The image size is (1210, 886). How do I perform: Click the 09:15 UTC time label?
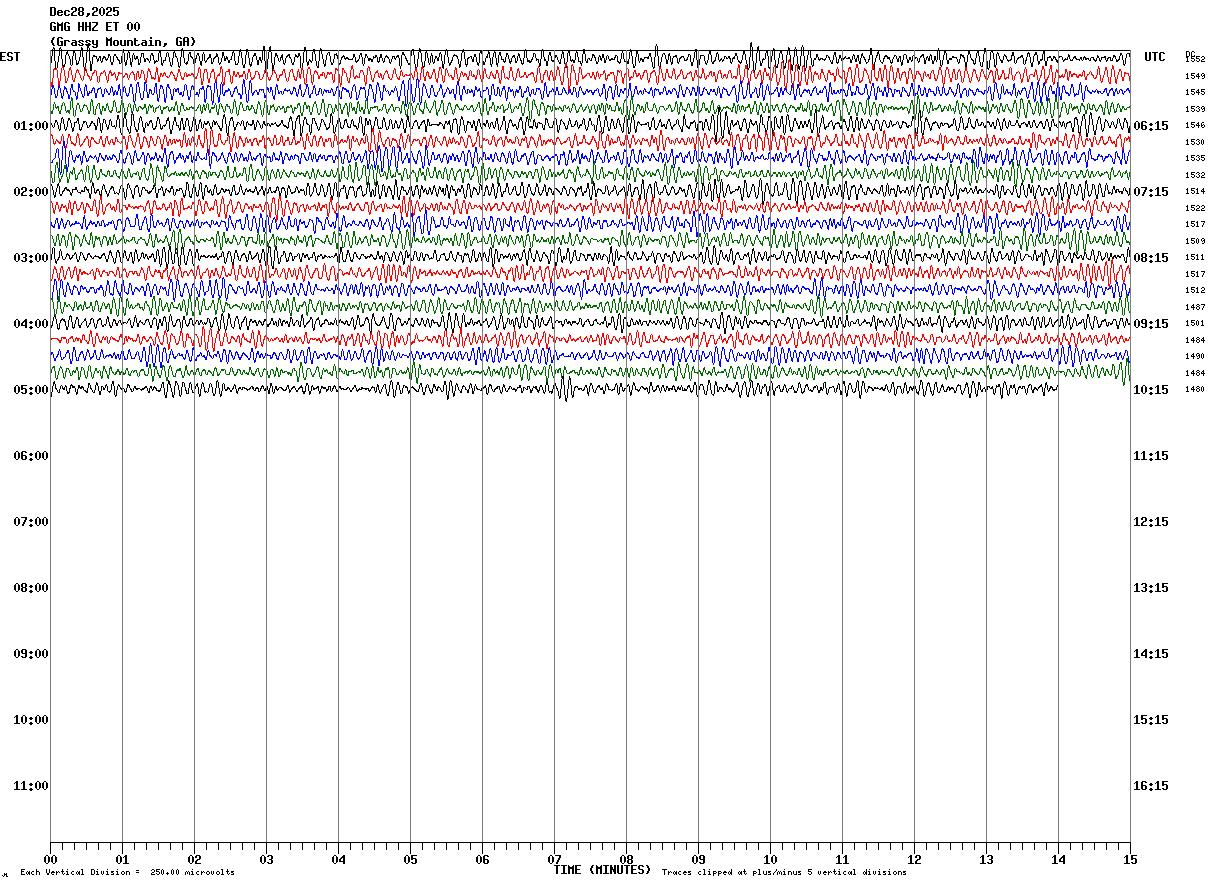pos(1151,324)
